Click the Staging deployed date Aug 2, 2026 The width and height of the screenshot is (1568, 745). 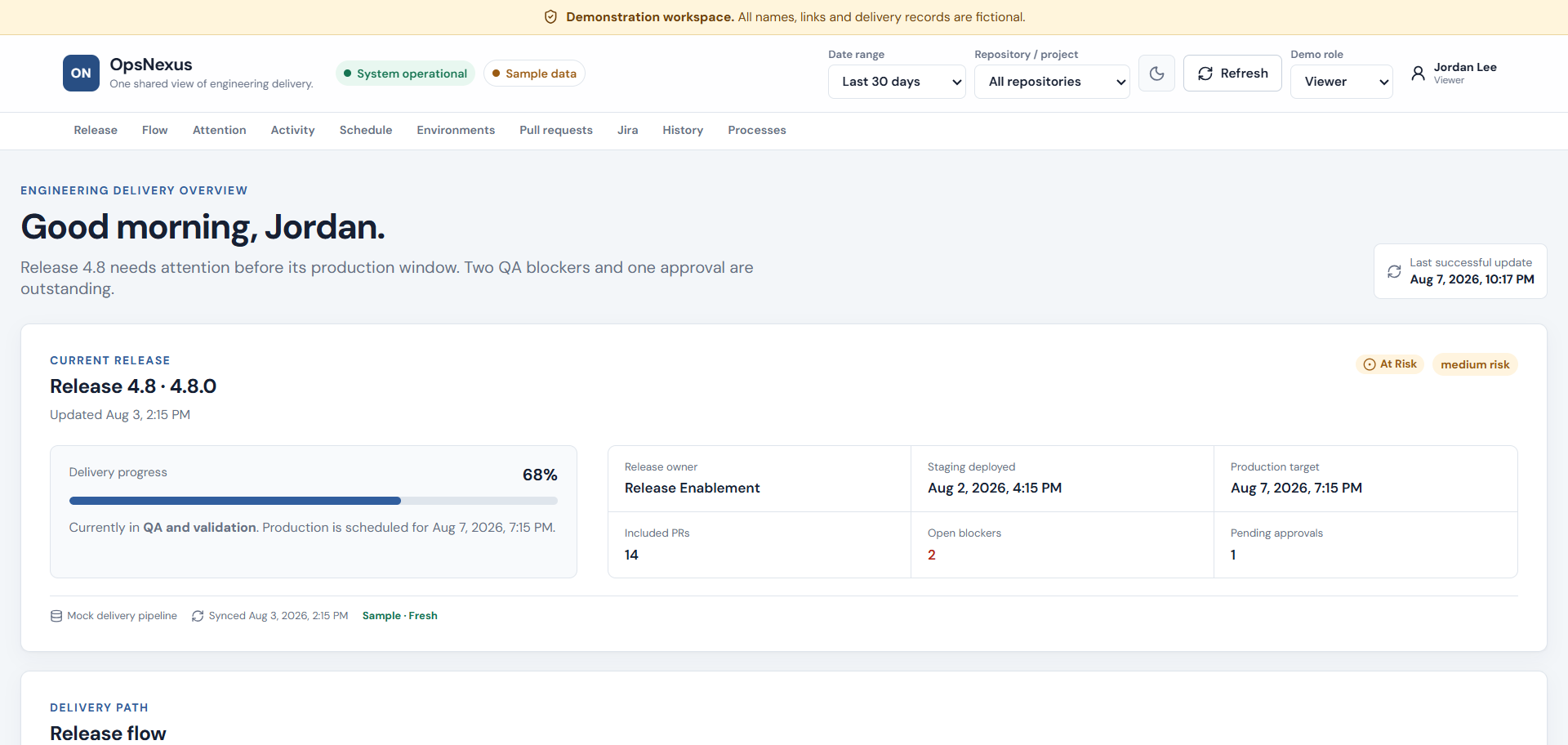[995, 488]
